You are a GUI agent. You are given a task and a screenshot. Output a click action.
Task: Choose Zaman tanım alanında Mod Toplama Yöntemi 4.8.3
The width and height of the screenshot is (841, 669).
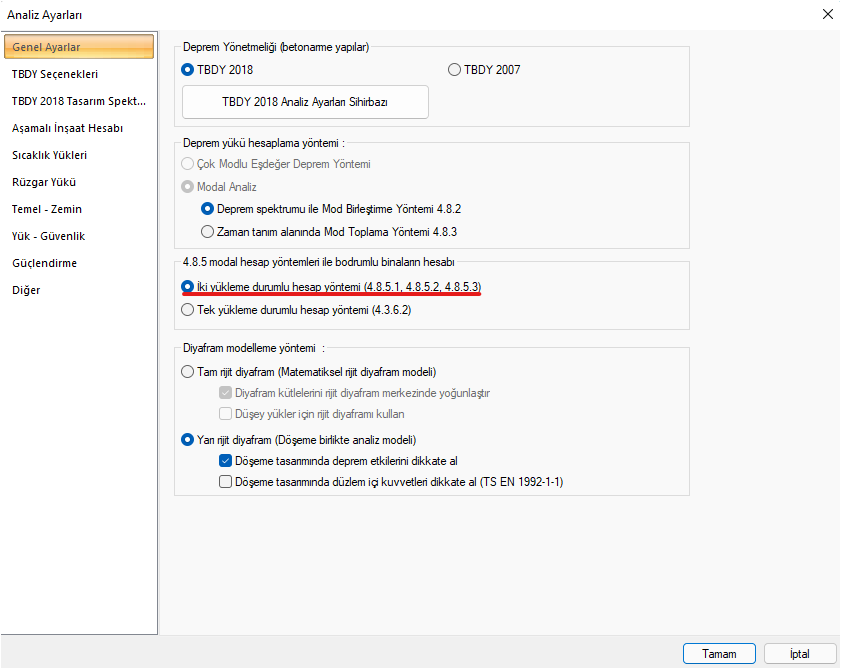coord(208,232)
